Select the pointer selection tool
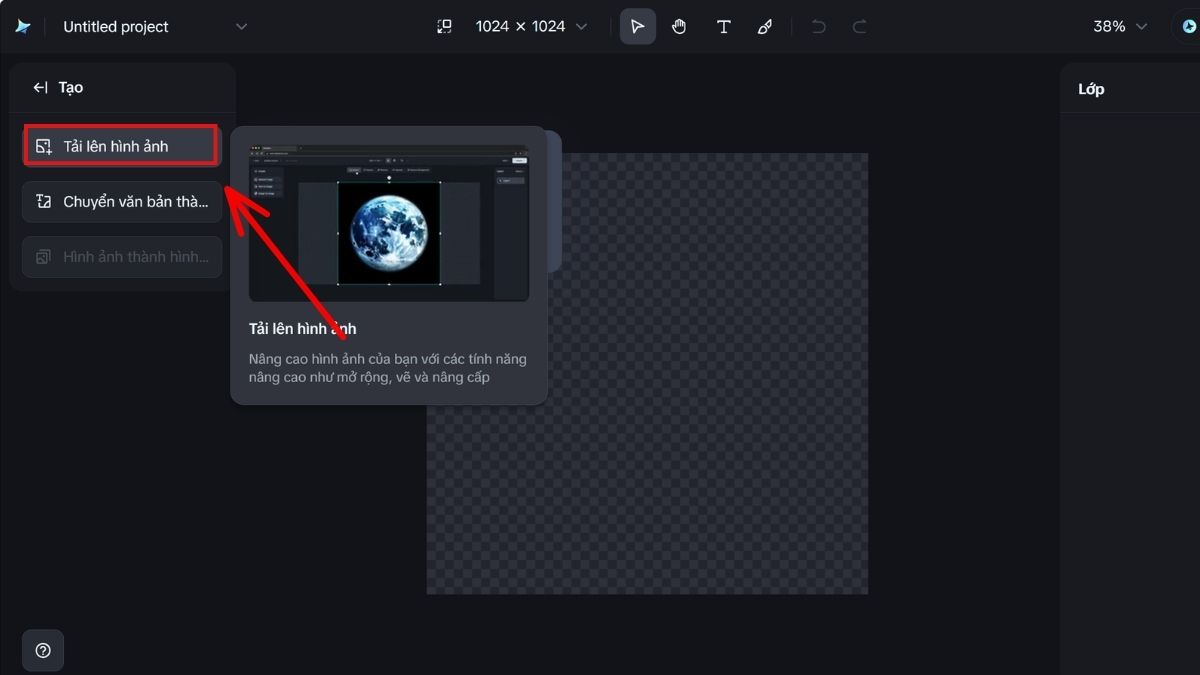The image size is (1200, 675). [x=637, y=27]
